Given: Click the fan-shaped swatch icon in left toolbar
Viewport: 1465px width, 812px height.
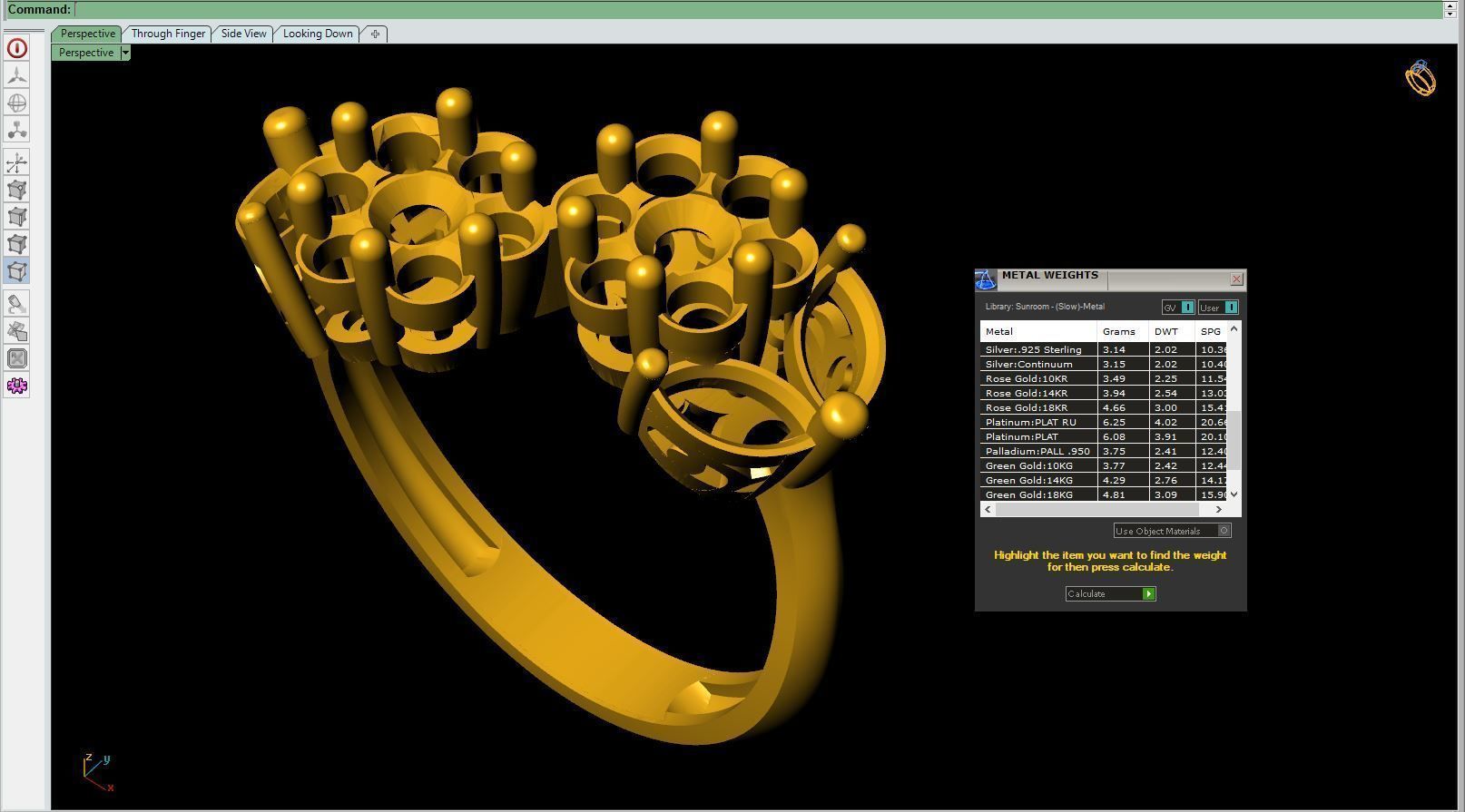Looking at the screenshot, I should (16, 331).
